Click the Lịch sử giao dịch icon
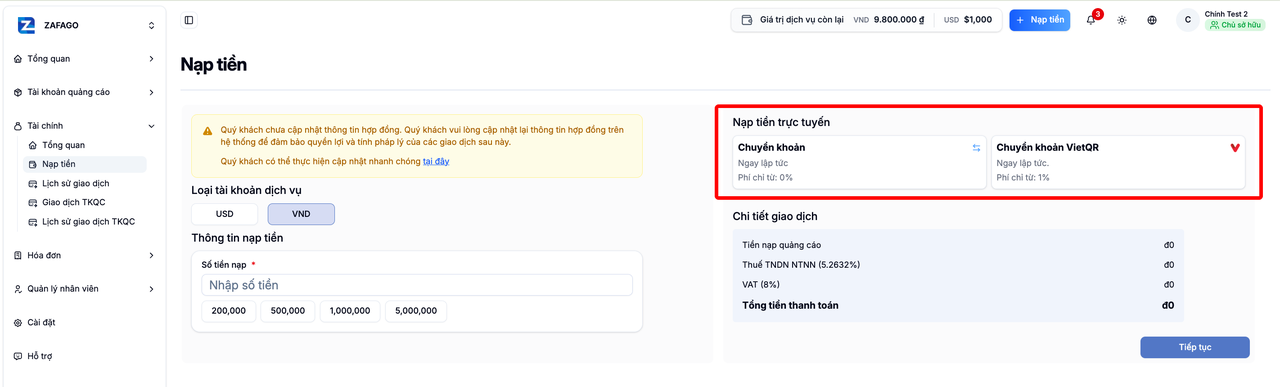This screenshot has height=387, width=1280. click(x=32, y=183)
